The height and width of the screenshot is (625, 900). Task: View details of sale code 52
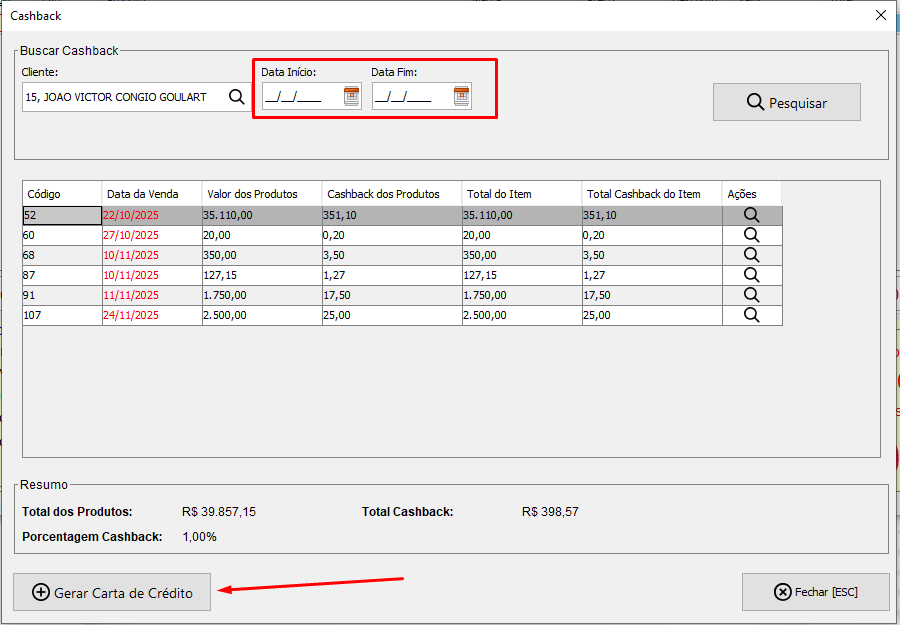[751, 215]
